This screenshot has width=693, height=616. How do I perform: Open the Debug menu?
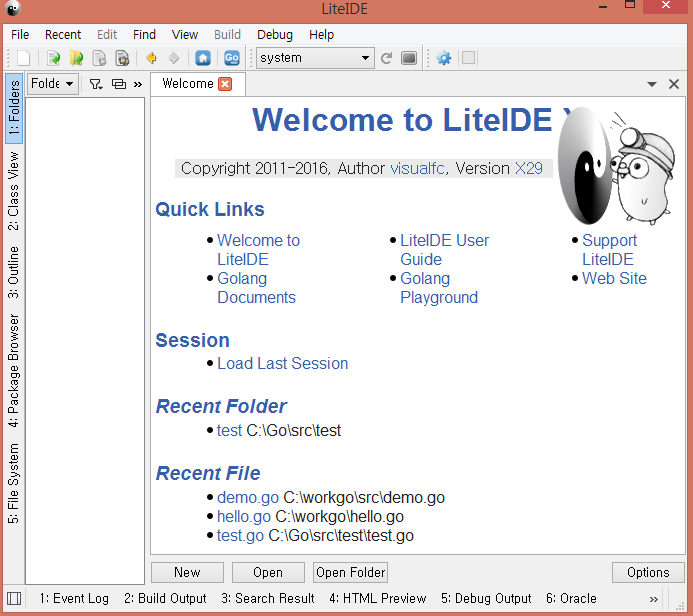coord(275,34)
